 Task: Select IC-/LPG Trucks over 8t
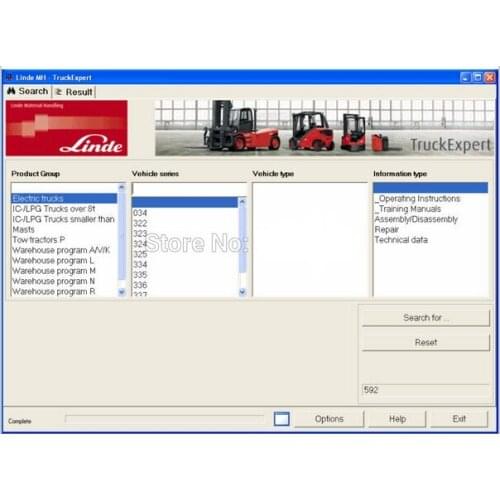[x=64, y=209]
